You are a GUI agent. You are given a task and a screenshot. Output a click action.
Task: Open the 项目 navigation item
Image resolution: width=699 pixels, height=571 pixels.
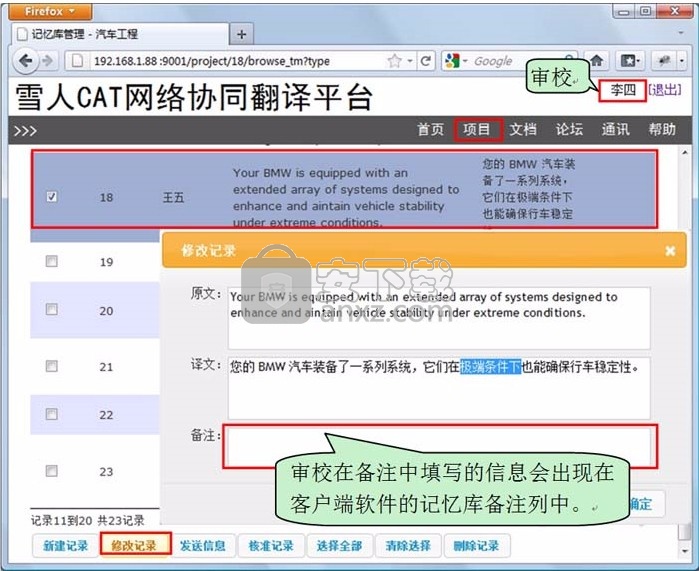pos(477,130)
